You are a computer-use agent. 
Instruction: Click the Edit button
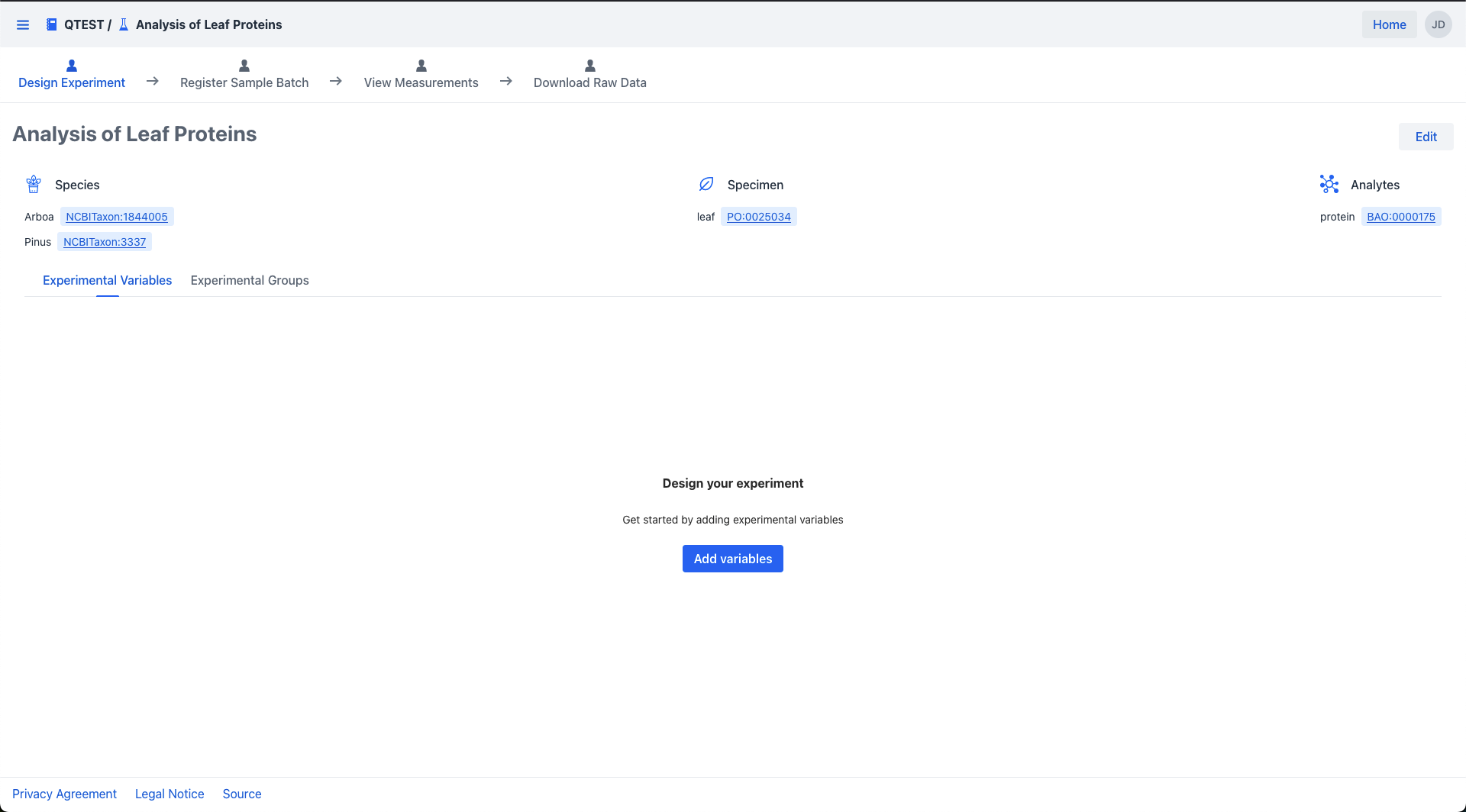1426,137
